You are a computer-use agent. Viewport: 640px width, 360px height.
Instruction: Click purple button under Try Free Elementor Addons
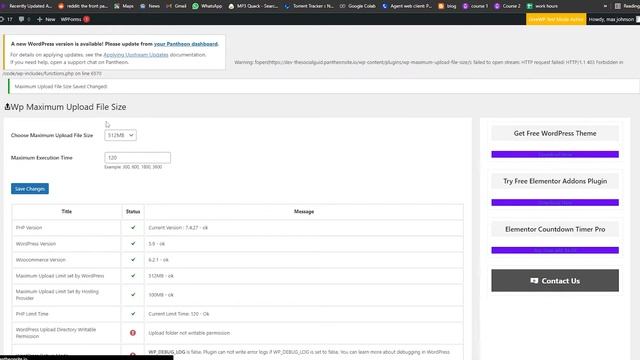coord(555,202)
